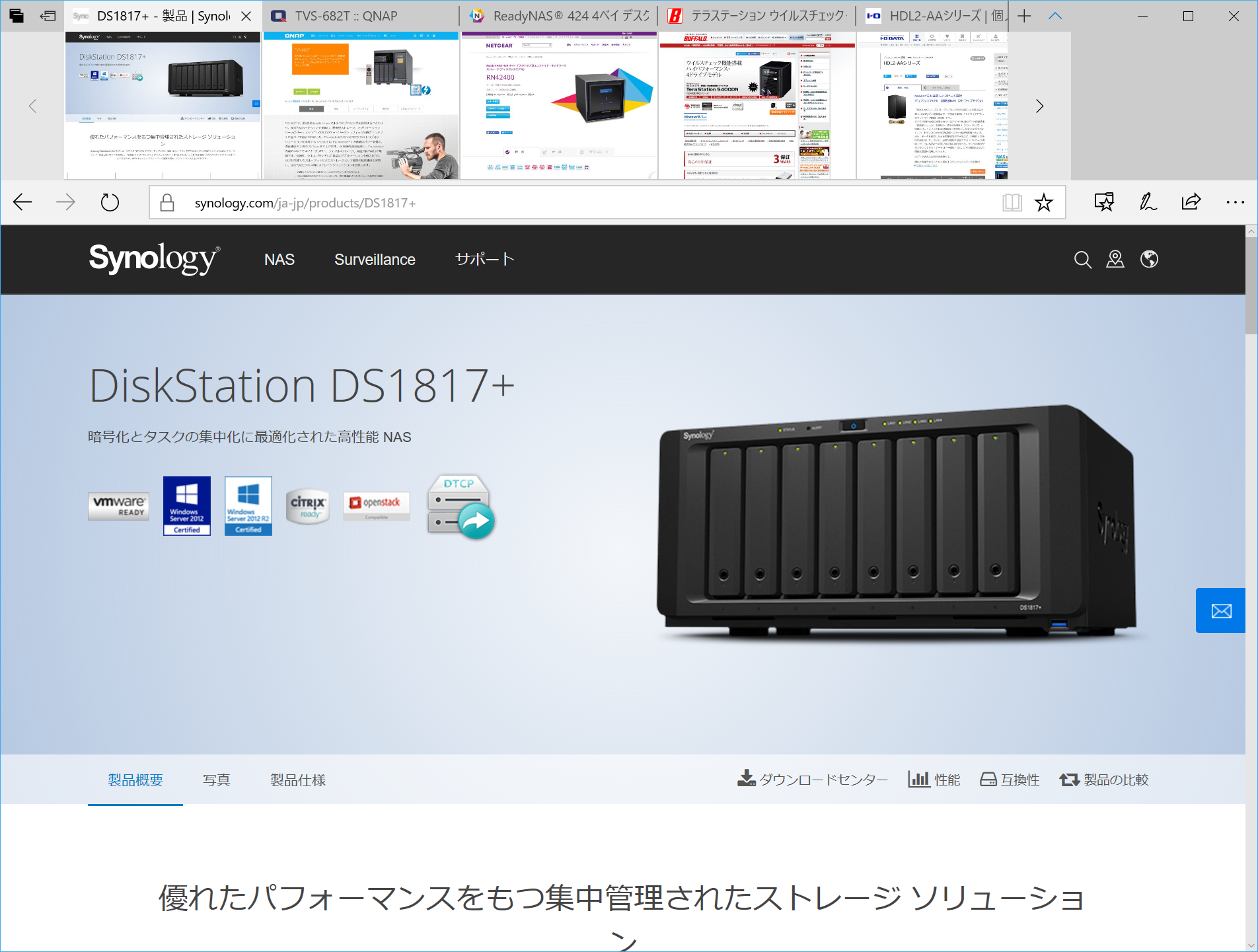The image size is (1258, 952).
Task: Collapse the tab preview pane with the chevron
Action: coord(1055,15)
